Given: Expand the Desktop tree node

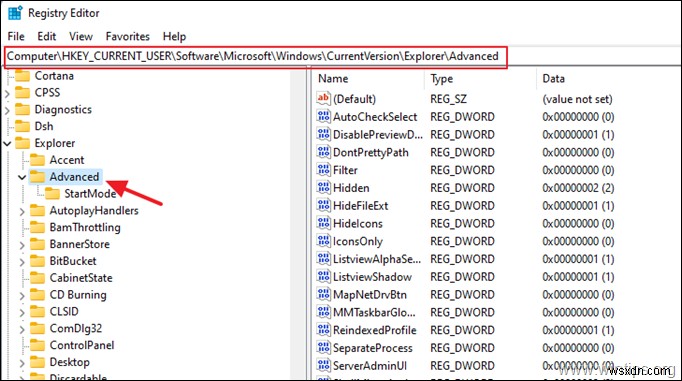Looking at the screenshot, I should click(22, 363).
